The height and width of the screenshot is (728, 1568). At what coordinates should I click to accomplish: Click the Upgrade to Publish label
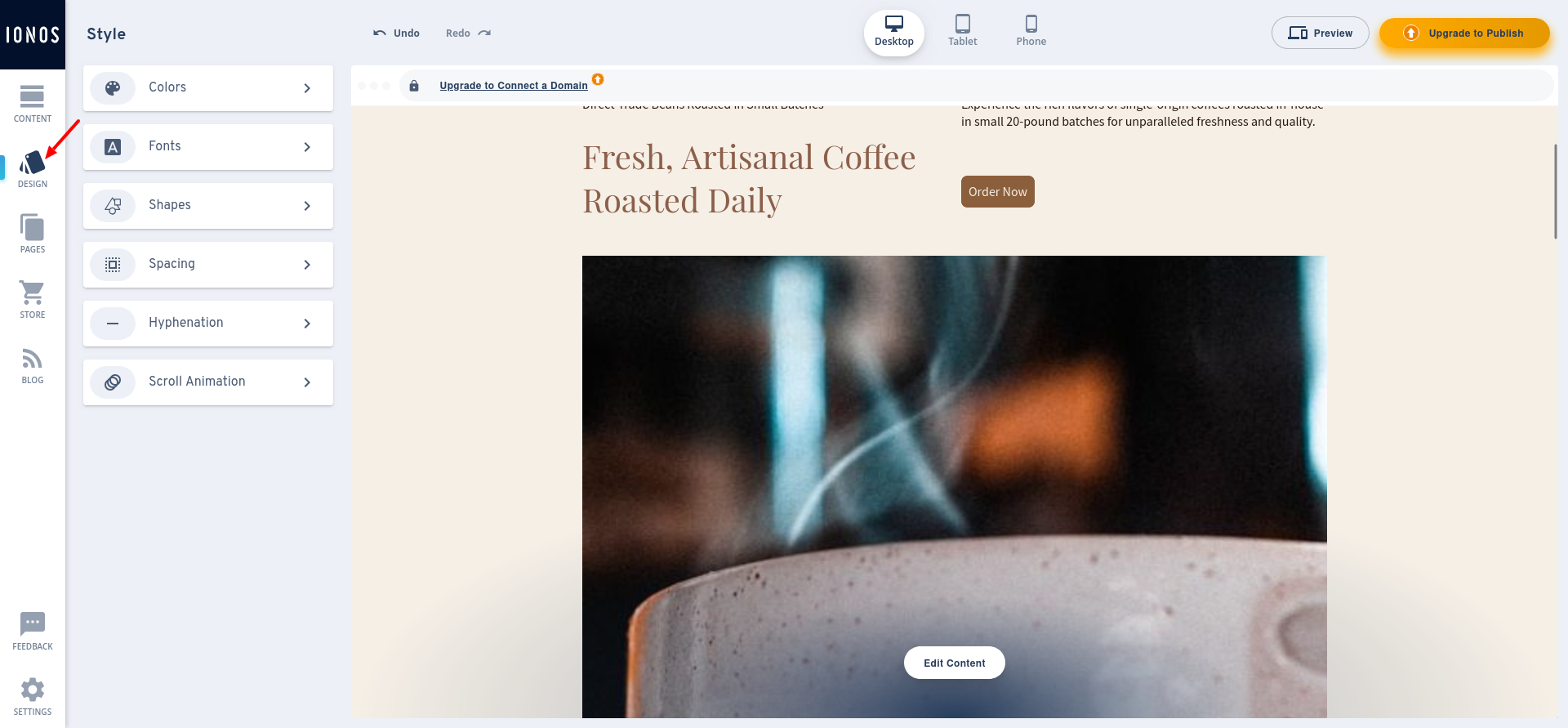(1476, 33)
